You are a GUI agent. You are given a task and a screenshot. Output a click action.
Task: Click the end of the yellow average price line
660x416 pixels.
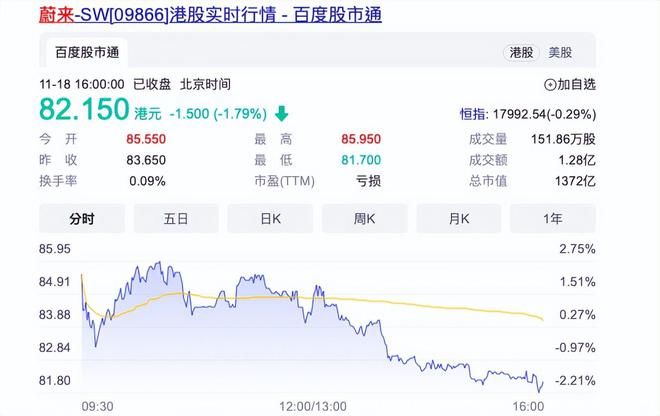point(543,320)
